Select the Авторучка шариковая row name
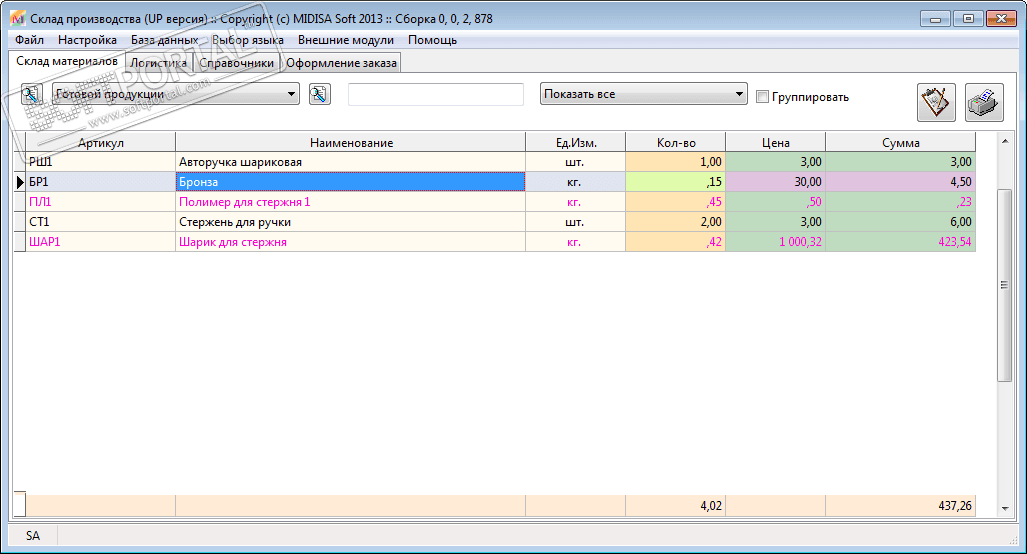 (x=350, y=162)
